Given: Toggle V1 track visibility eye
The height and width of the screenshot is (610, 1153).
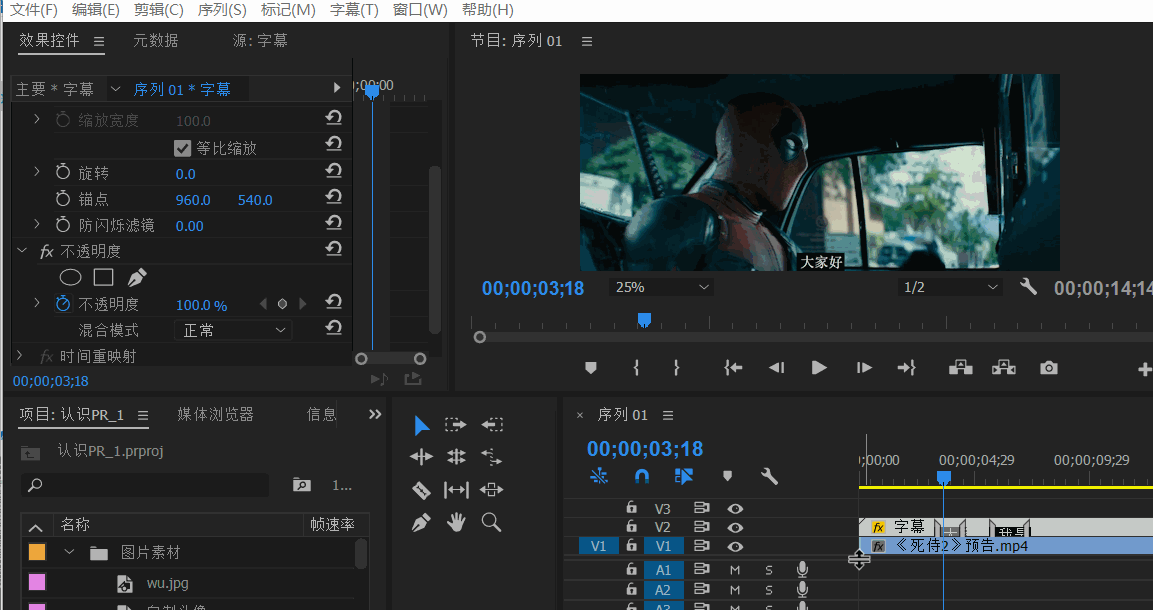Looking at the screenshot, I should [x=735, y=547].
